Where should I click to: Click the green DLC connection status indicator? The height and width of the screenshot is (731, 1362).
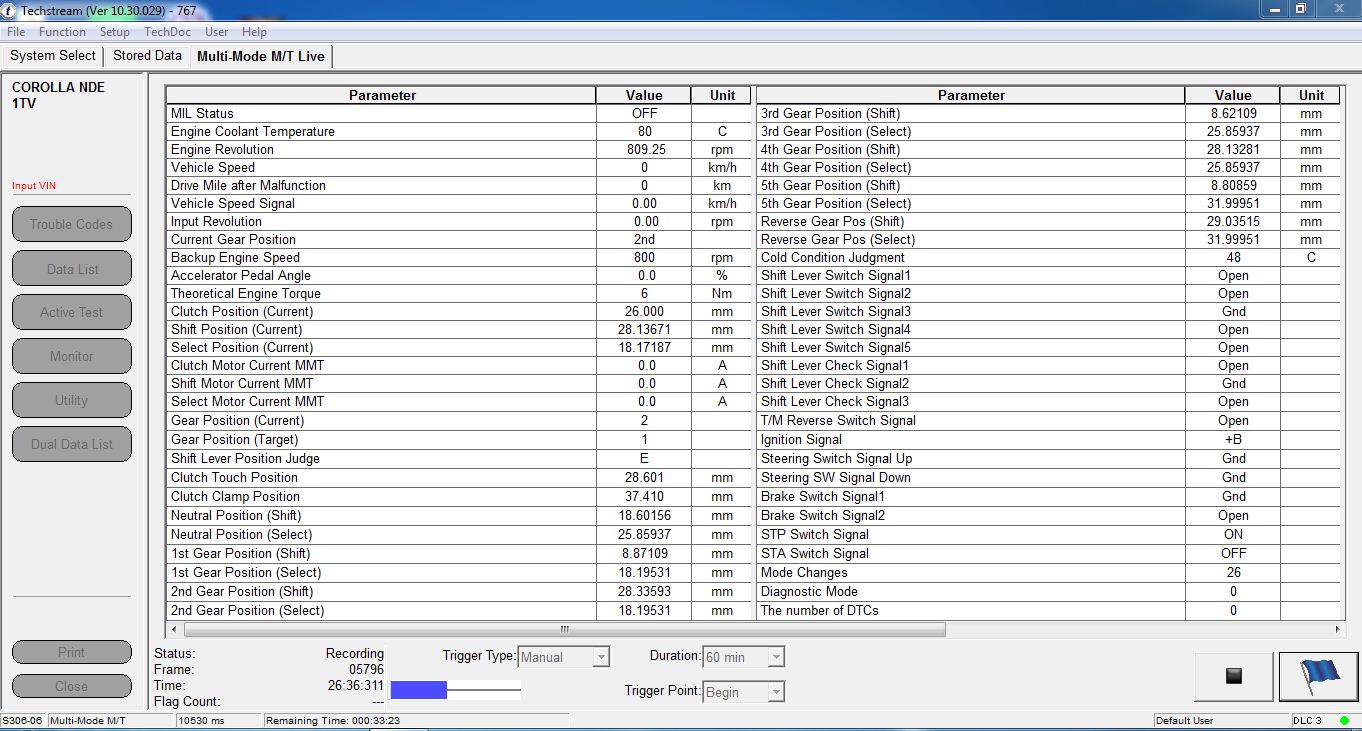click(x=1344, y=720)
